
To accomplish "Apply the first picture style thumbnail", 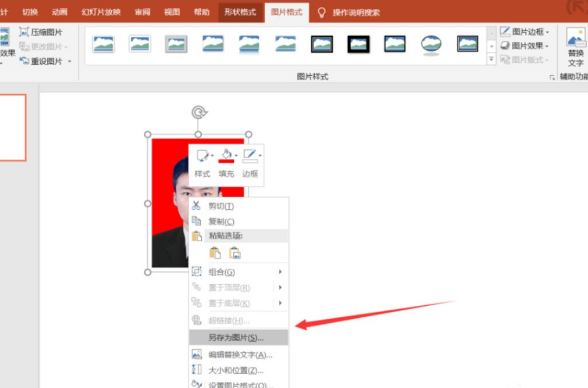I will tap(104, 44).
